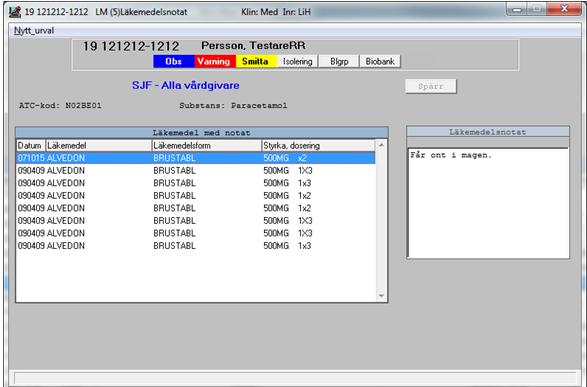The width and height of the screenshot is (587, 387).
Task: Click the 'ATC-kod: N02BE01' text
Action: [x=60, y=106]
